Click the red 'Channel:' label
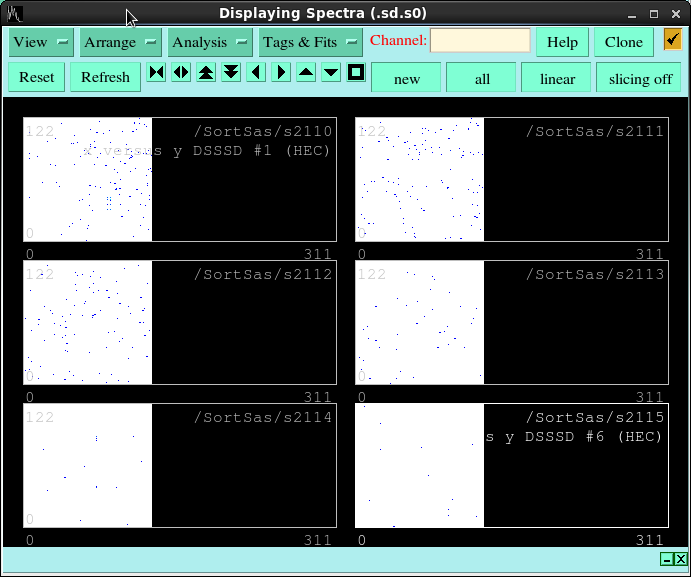The width and height of the screenshot is (691, 577). [x=398, y=41]
